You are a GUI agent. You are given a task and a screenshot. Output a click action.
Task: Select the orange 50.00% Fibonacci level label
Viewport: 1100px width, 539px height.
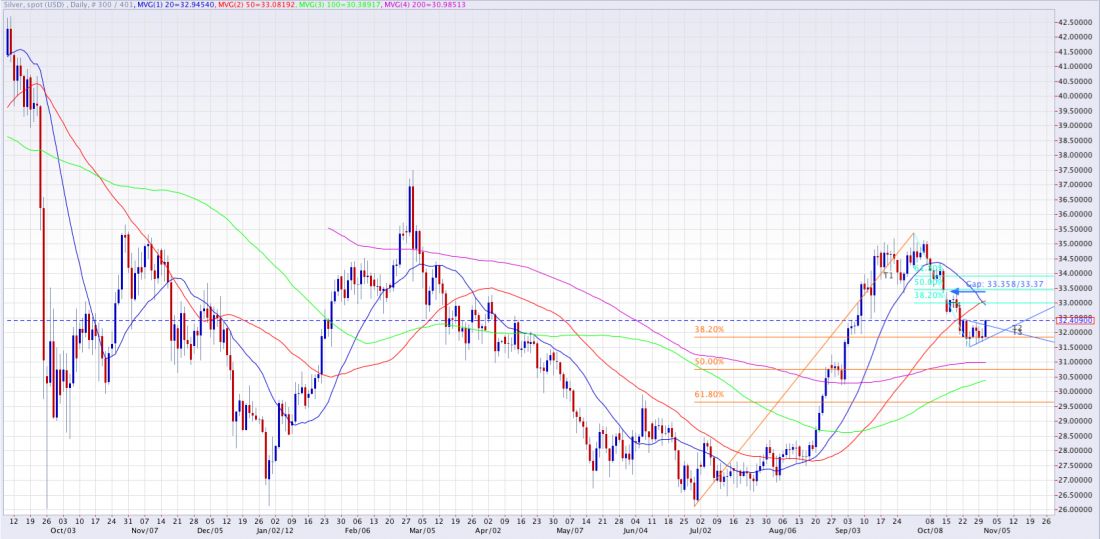708,361
